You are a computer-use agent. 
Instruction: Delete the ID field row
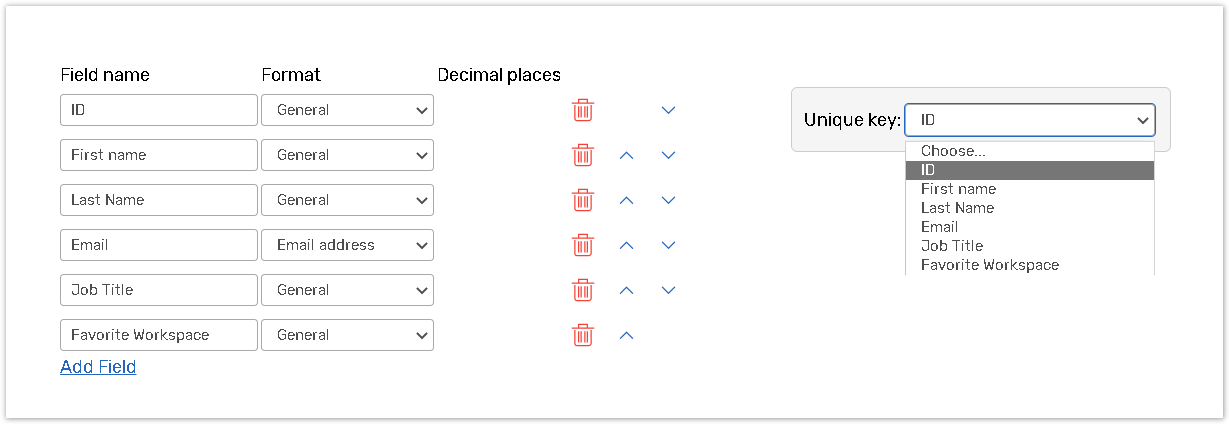pos(583,110)
